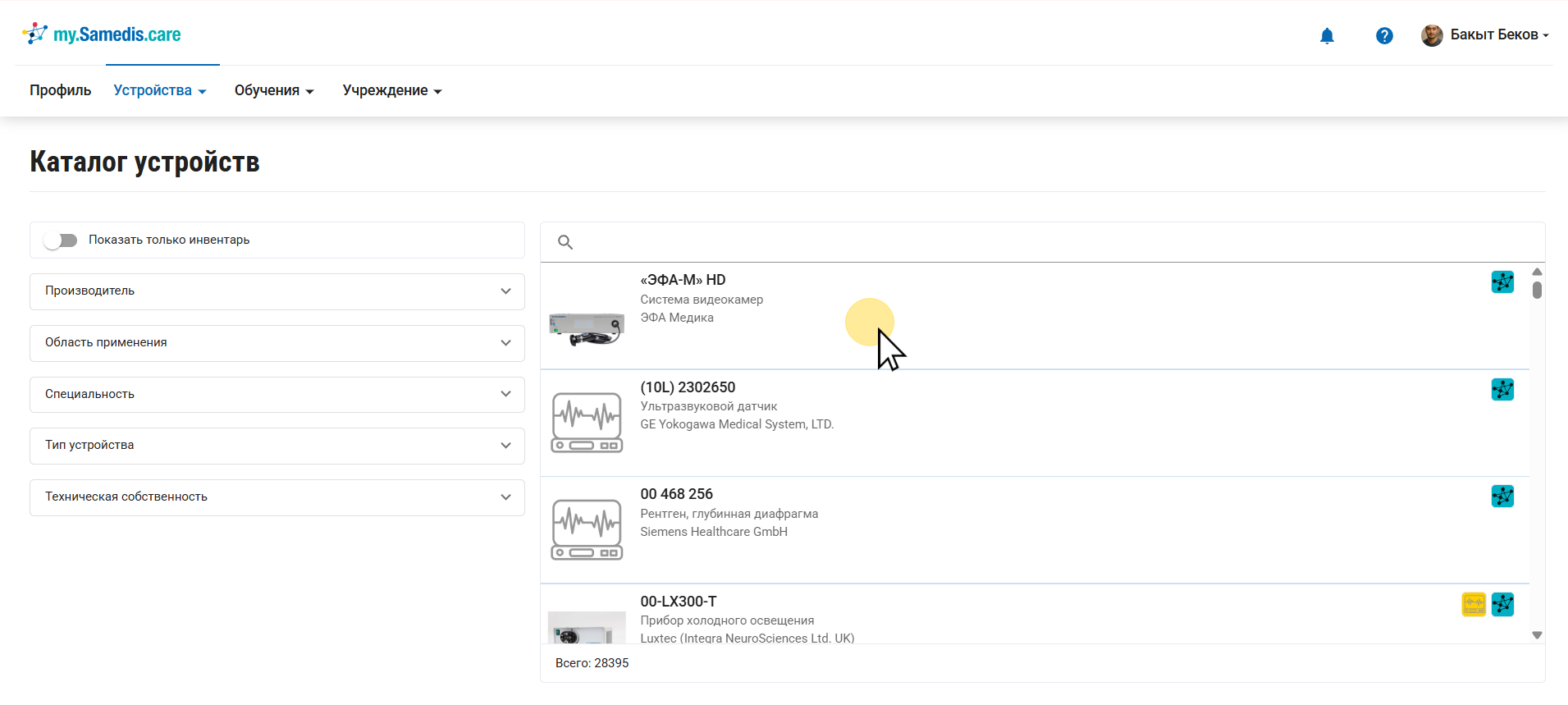The height and width of the screenshot is (705, 1568).
Task: Toggle 'Показать только инвентарь' switch
Action: pos(61,240)
